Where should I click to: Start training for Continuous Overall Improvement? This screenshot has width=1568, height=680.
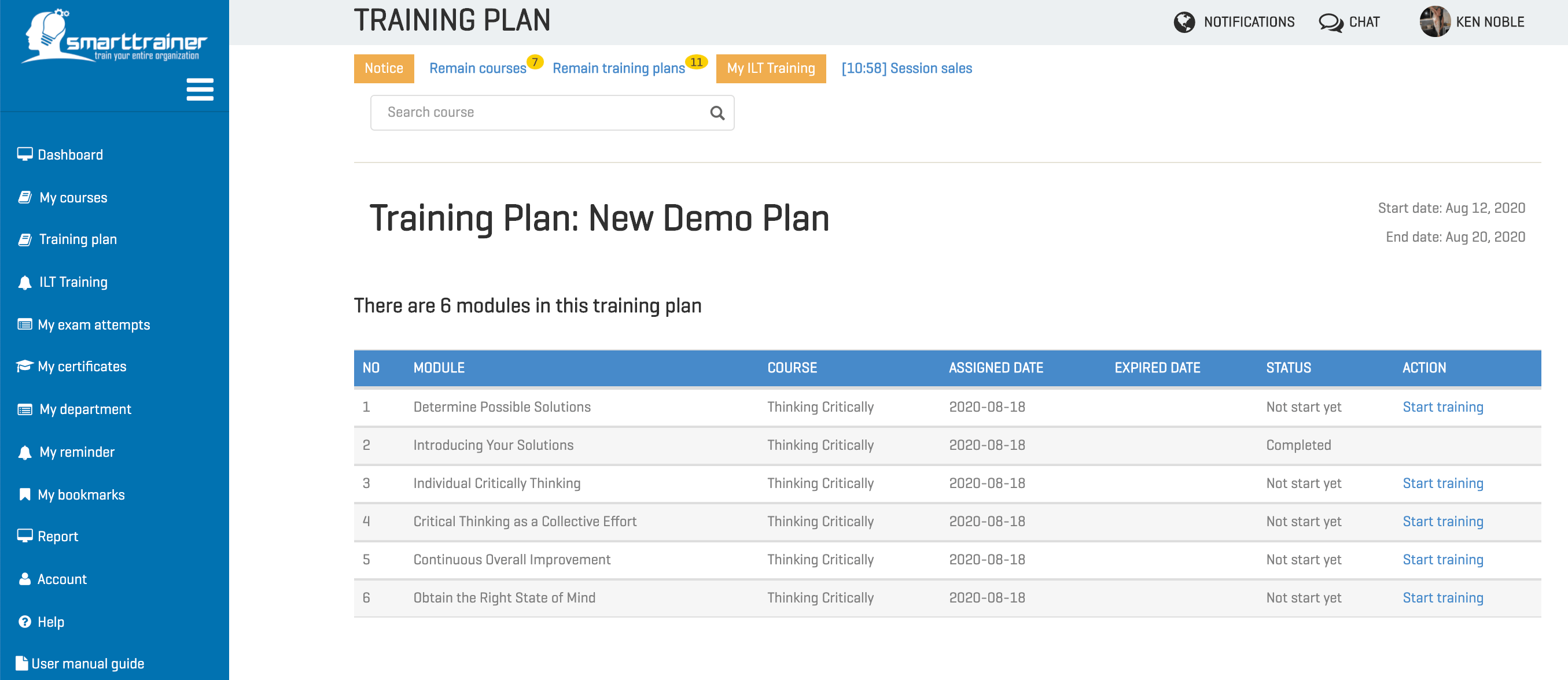[x=1442, y=560]
